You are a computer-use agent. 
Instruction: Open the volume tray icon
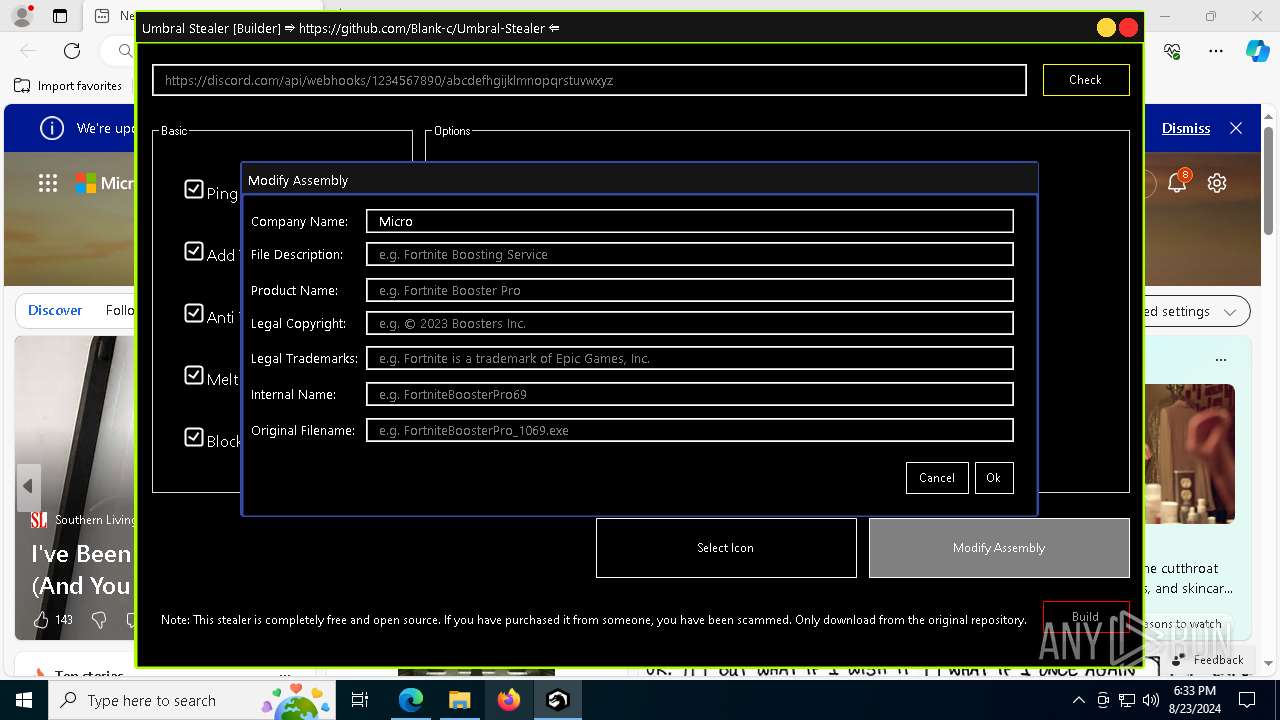pyautogui.click(x=1150, y=700)
